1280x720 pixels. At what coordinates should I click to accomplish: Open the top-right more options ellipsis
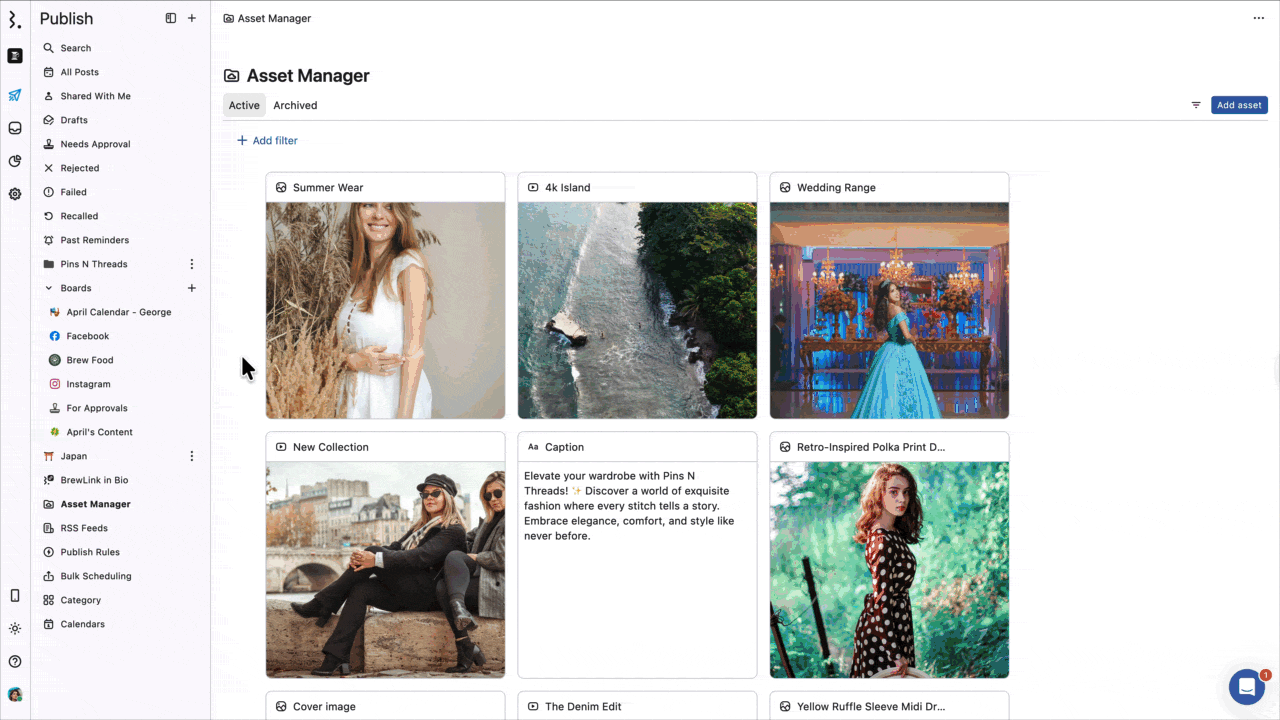1259,18
